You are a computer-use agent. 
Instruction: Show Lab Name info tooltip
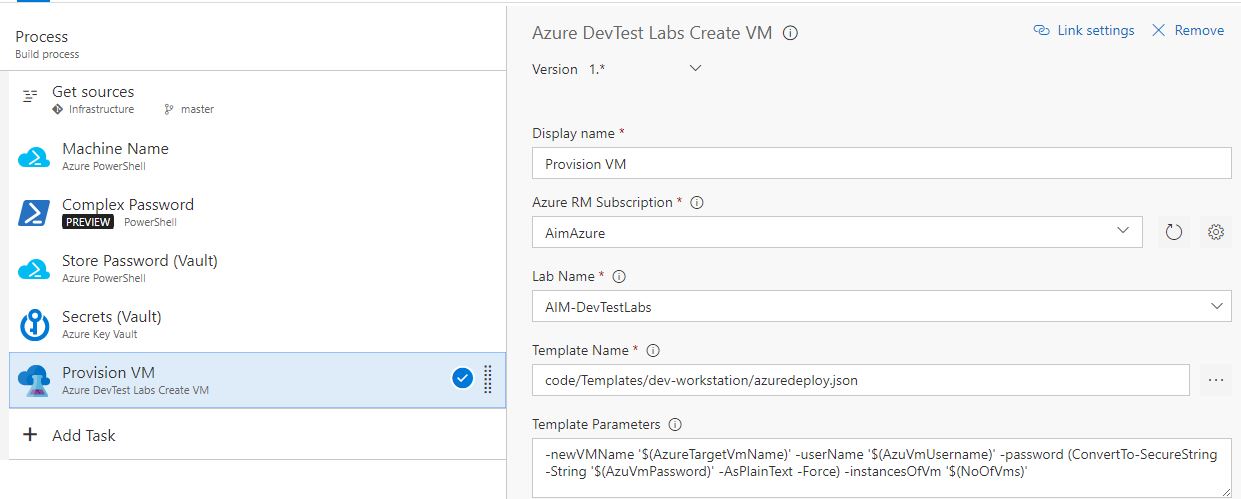point(619,277)
